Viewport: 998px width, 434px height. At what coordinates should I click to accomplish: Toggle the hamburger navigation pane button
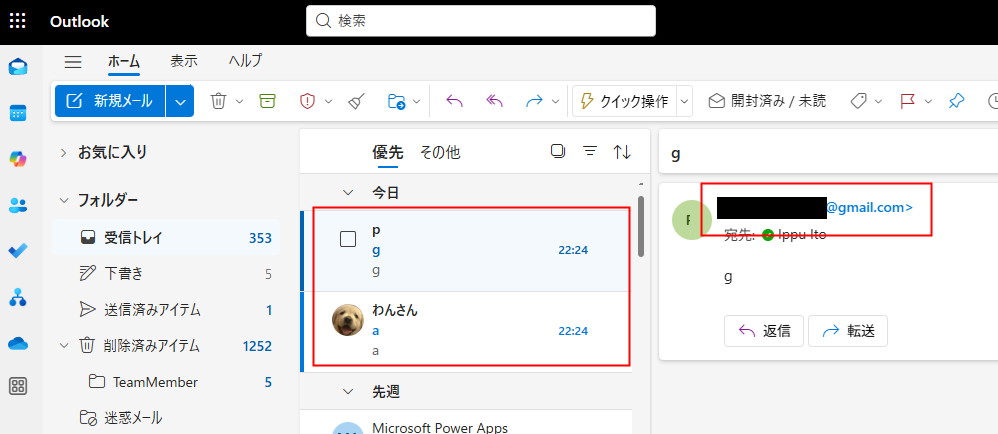click(73, 62)
